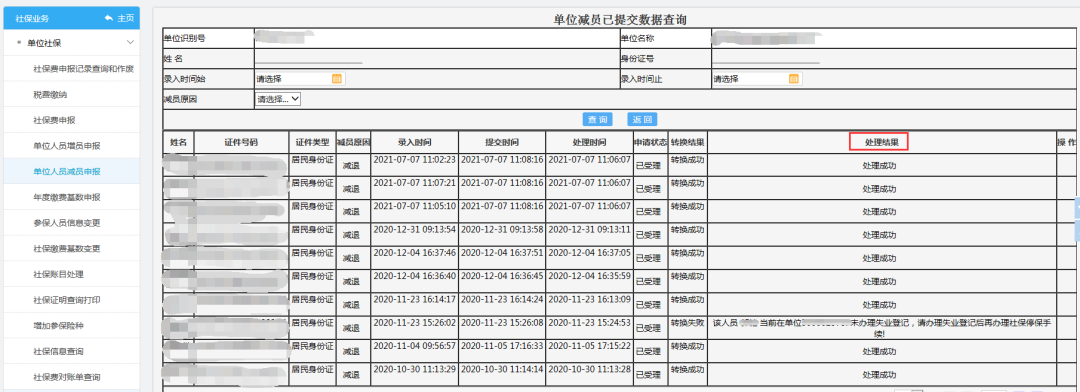Open calendar icon for 录入时间止
1080x392 pixels.
click(793, 79)
